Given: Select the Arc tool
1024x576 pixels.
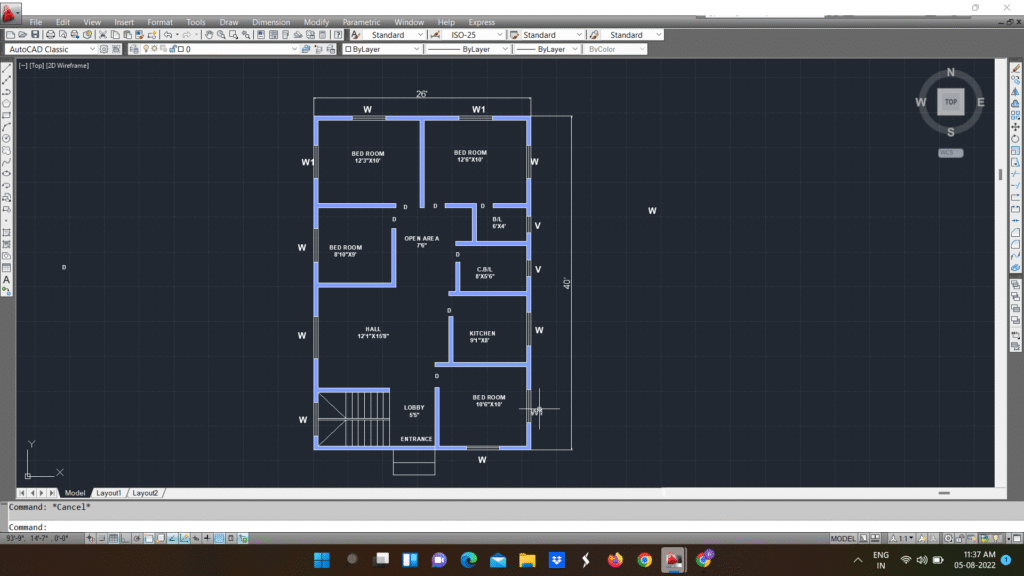Looking at the screenshot, I should pyautogui.click(x=7, y=127).
